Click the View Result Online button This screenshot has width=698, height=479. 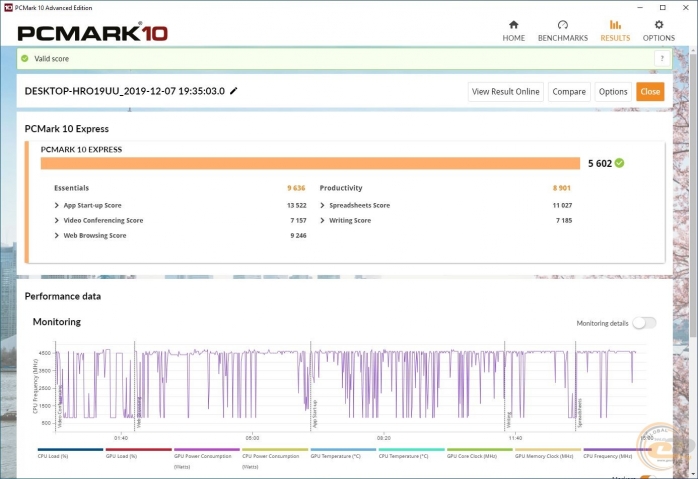tap(505, 92)
